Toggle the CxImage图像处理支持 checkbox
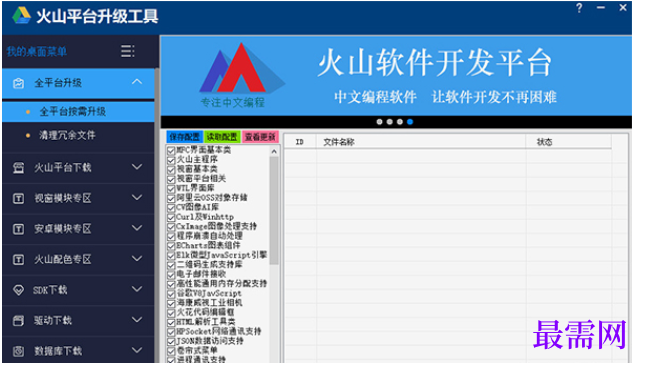Viewport: 645px width, 366px height. [171, 226]
